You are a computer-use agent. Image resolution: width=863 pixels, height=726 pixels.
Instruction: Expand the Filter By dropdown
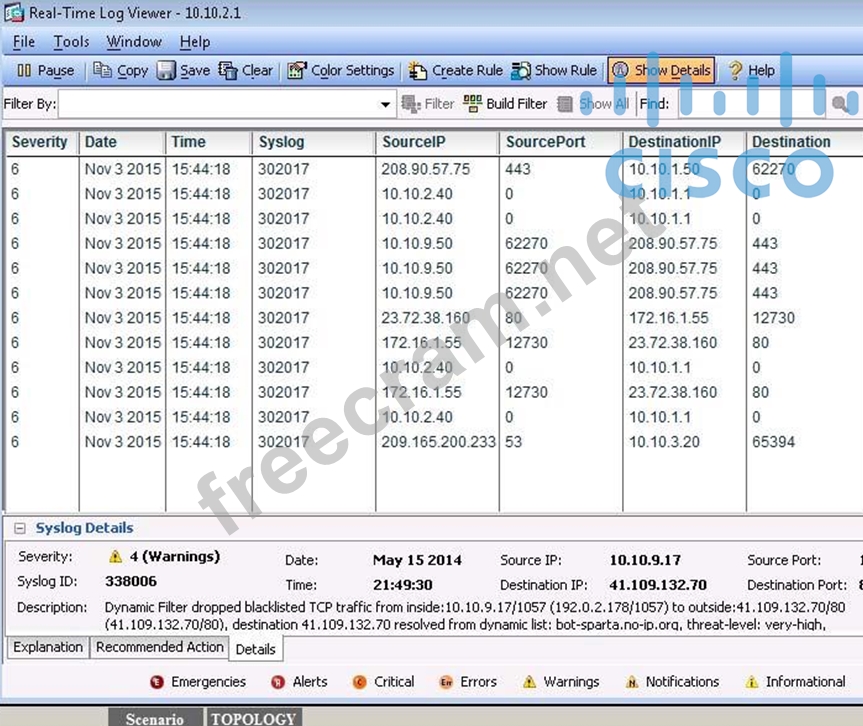click(386, 105)
